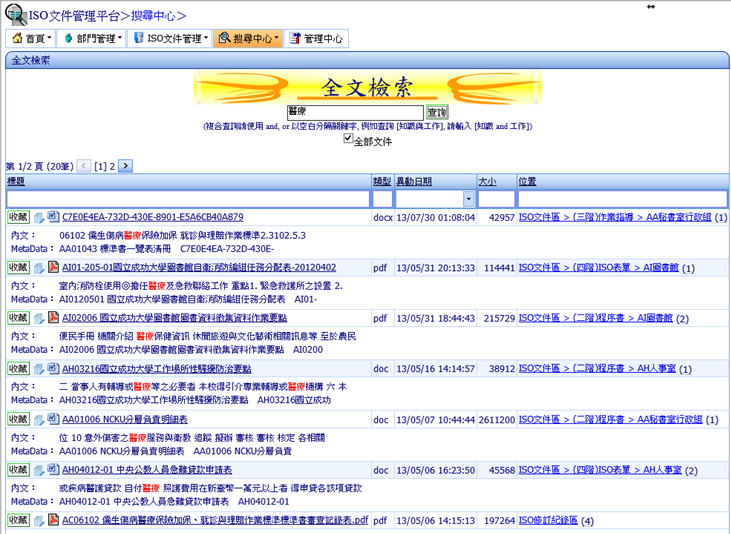Click 收藏 for AC06102 document
Screen dimensions: 731x534
tap(19, 520)
